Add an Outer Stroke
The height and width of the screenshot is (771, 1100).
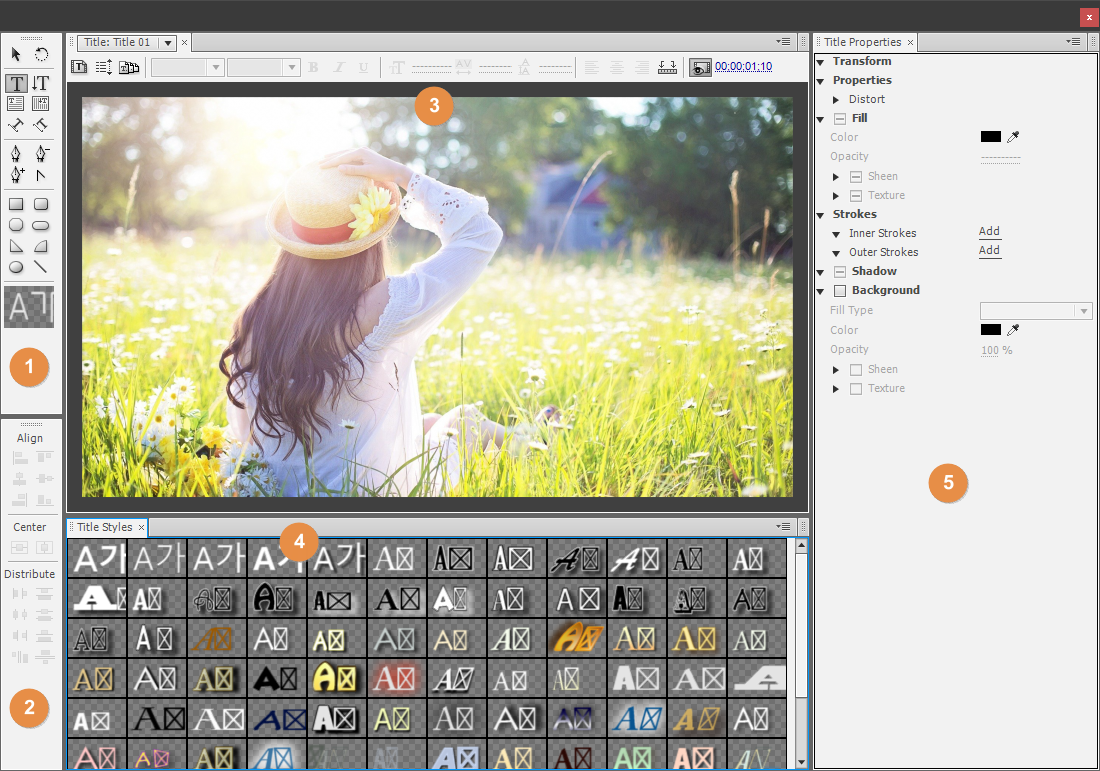(x=989, y=250)
